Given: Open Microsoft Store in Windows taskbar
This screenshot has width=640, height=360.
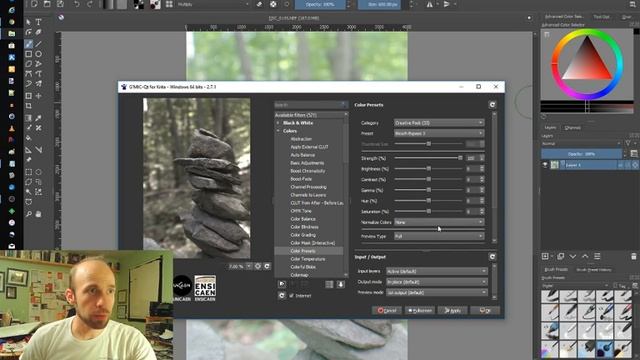Looking at the screenshot, I should click(x=12, y=46).
